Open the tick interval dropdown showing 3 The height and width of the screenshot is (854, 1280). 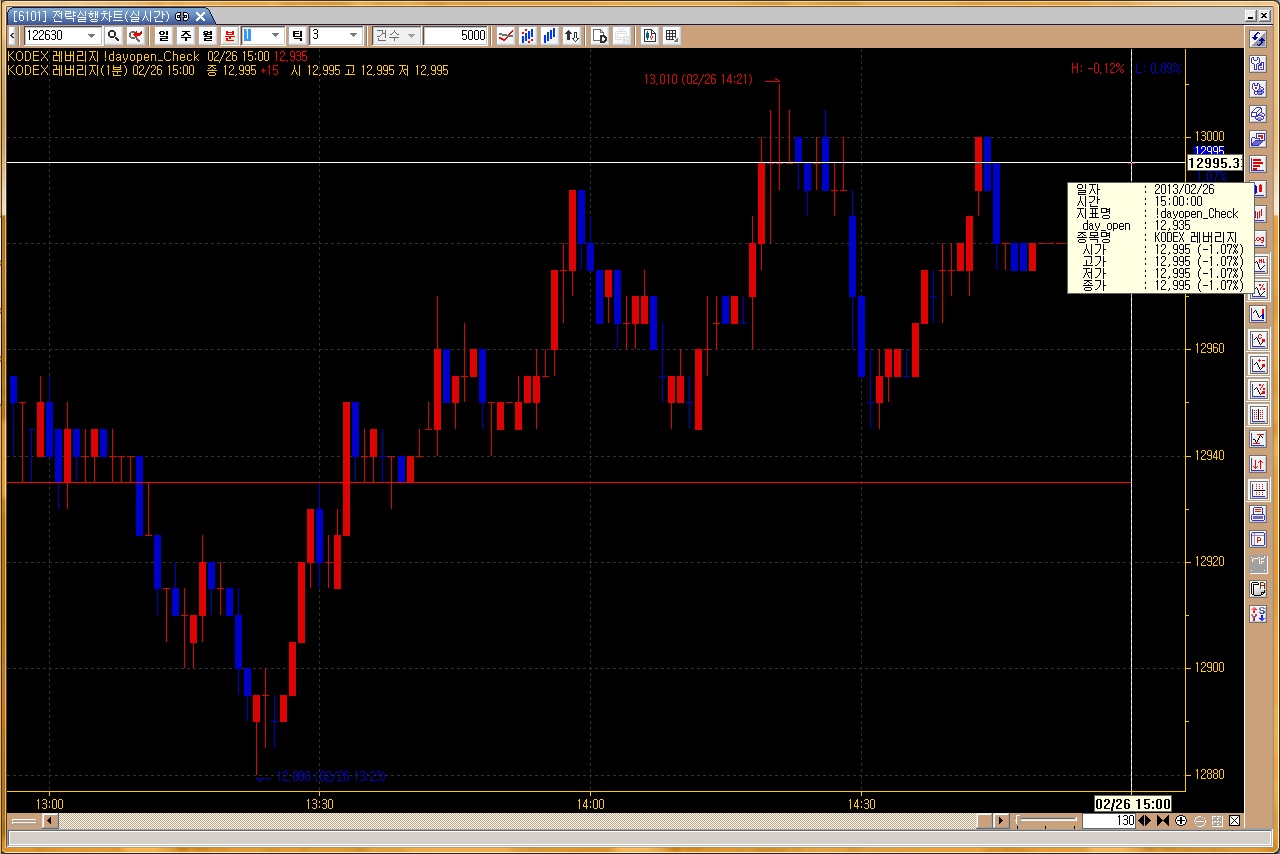[353, 36]
